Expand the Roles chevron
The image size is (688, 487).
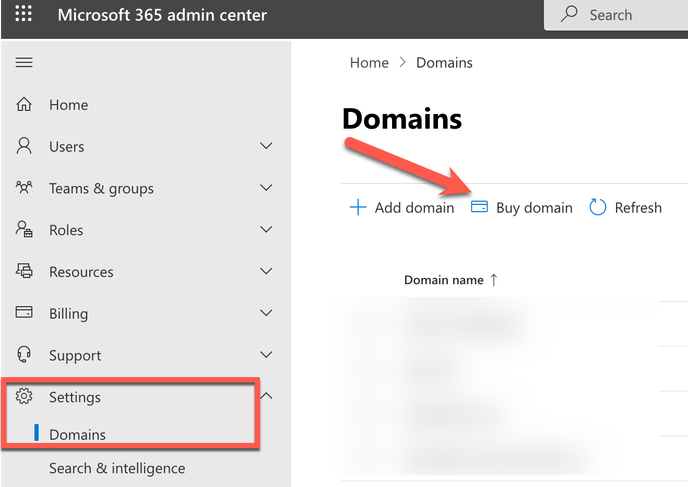(266, 229)
